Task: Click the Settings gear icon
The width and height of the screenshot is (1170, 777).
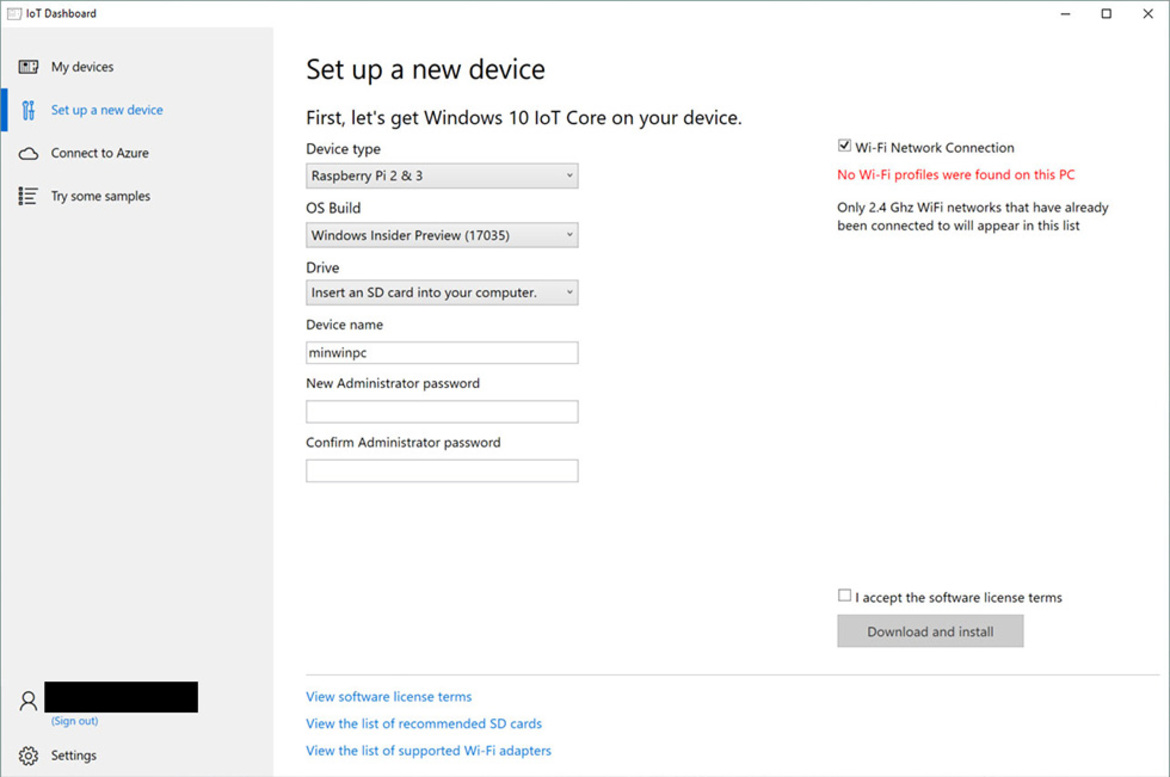Action: (28, 755)
